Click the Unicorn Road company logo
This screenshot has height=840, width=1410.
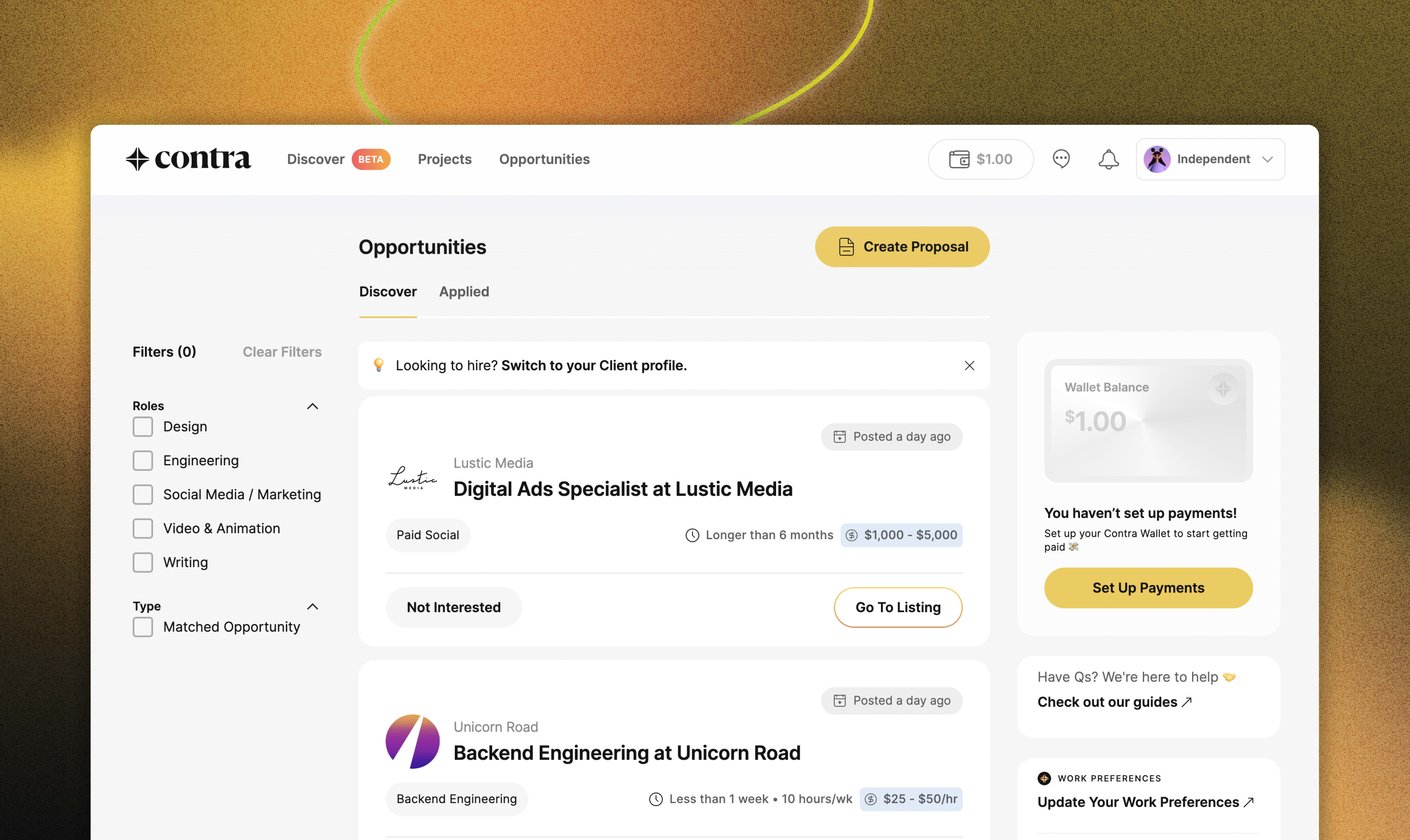(x=413, y=742)
